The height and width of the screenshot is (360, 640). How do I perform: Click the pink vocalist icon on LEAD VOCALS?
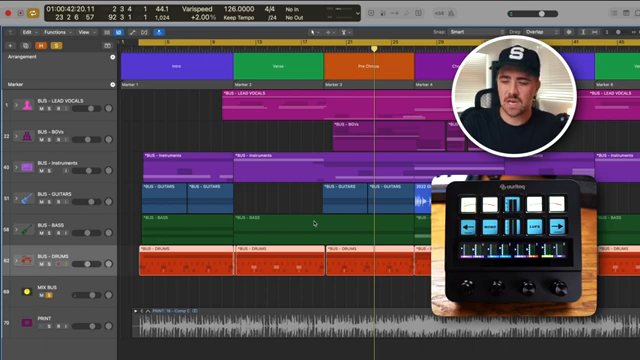pyautogui.click(x=27, y=105)
